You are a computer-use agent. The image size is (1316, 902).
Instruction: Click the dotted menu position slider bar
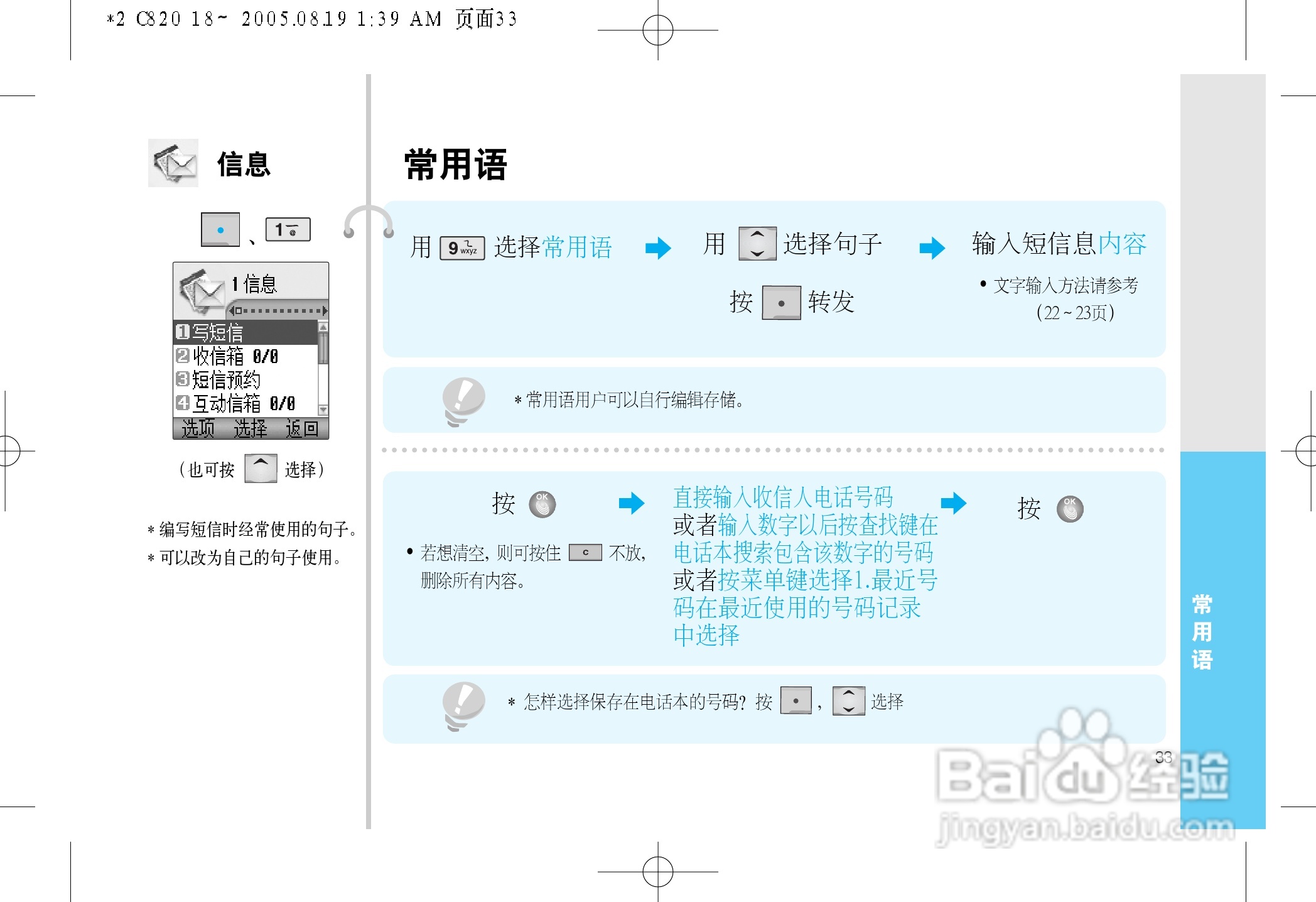click(x=278, y=310)
